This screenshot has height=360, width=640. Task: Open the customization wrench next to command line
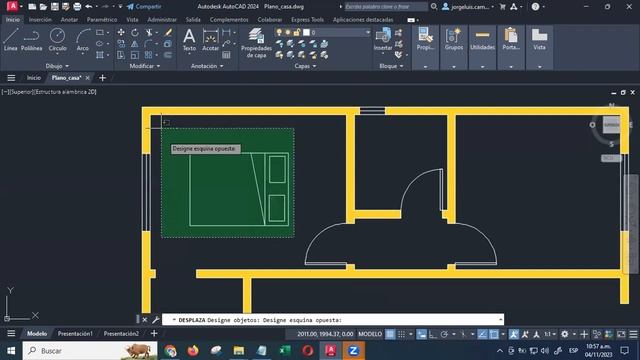pos(155,320)
